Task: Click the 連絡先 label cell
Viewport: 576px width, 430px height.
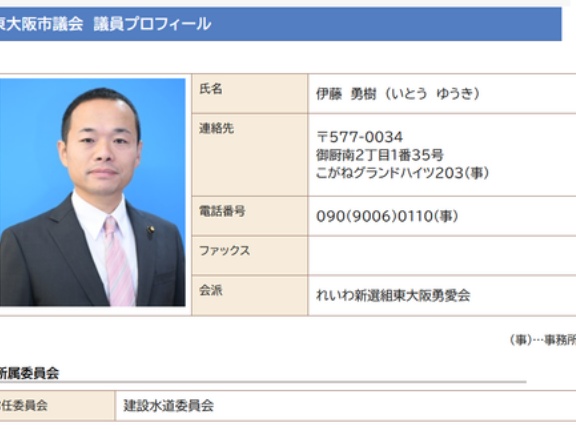Action: point(250,155)
